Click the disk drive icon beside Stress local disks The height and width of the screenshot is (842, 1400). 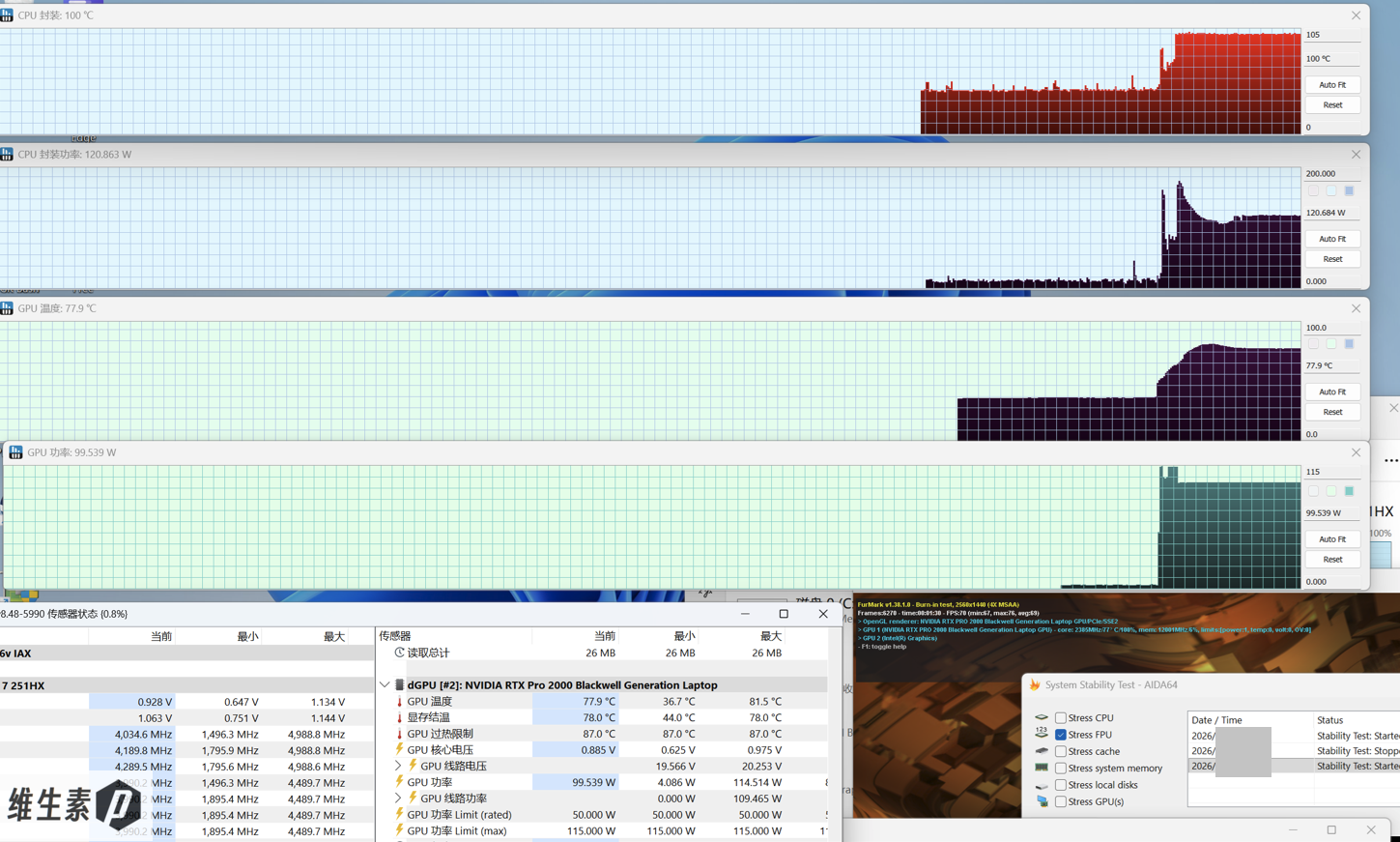1042,785
